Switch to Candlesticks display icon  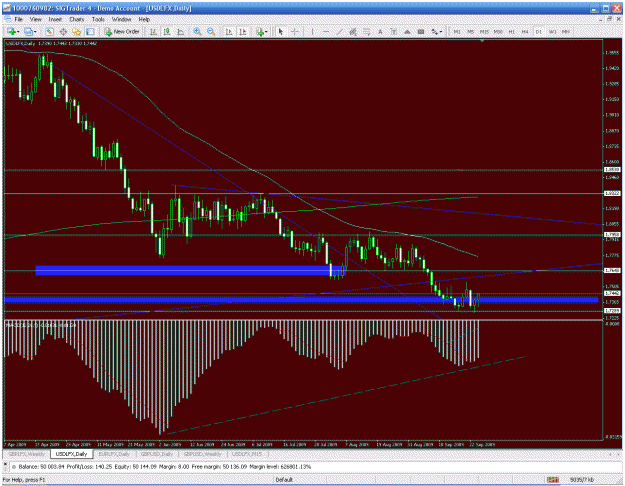pyautogui.click(x=167, y=31)
